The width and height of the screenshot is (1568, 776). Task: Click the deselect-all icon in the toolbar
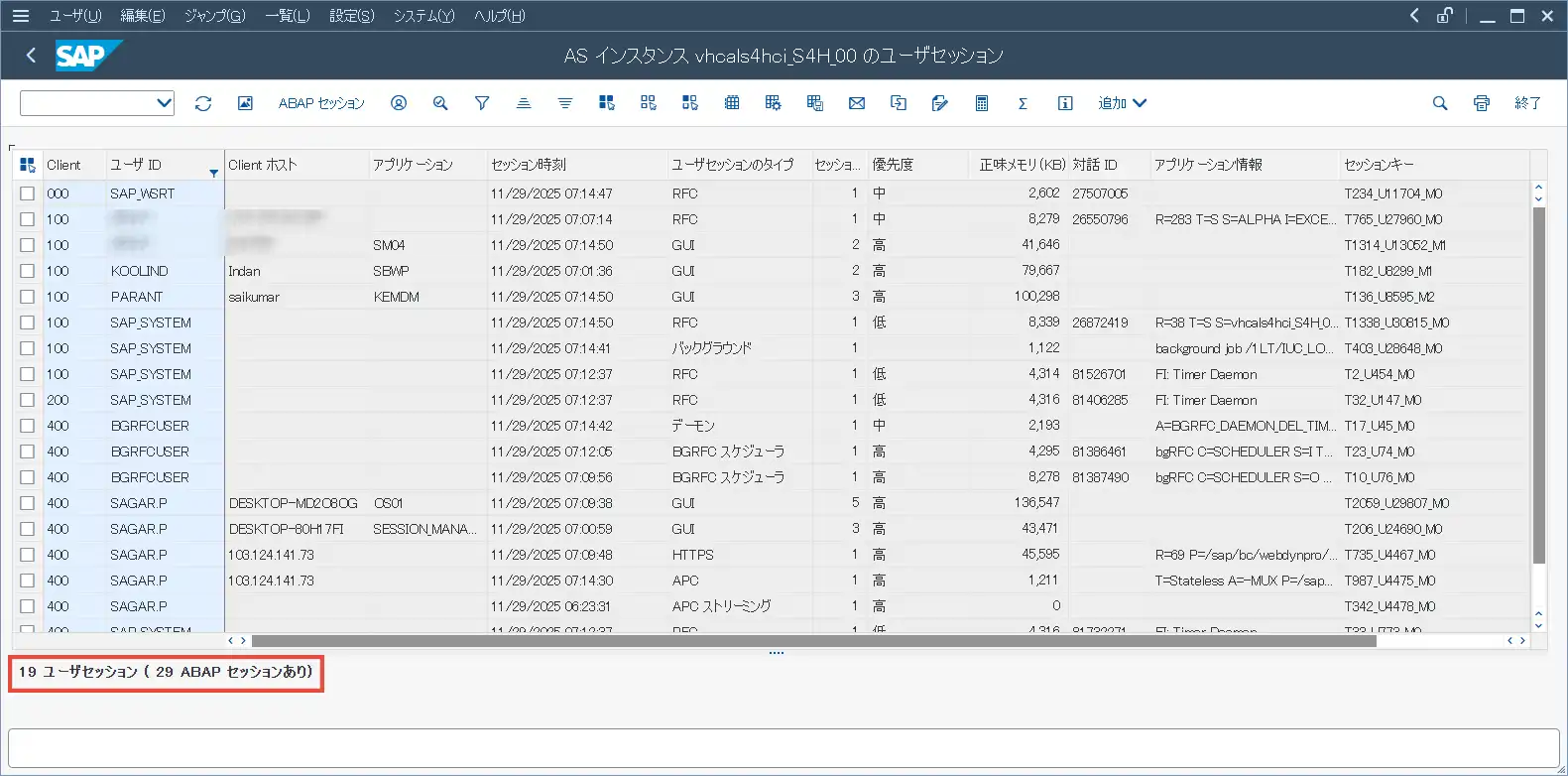click(649, 103)
